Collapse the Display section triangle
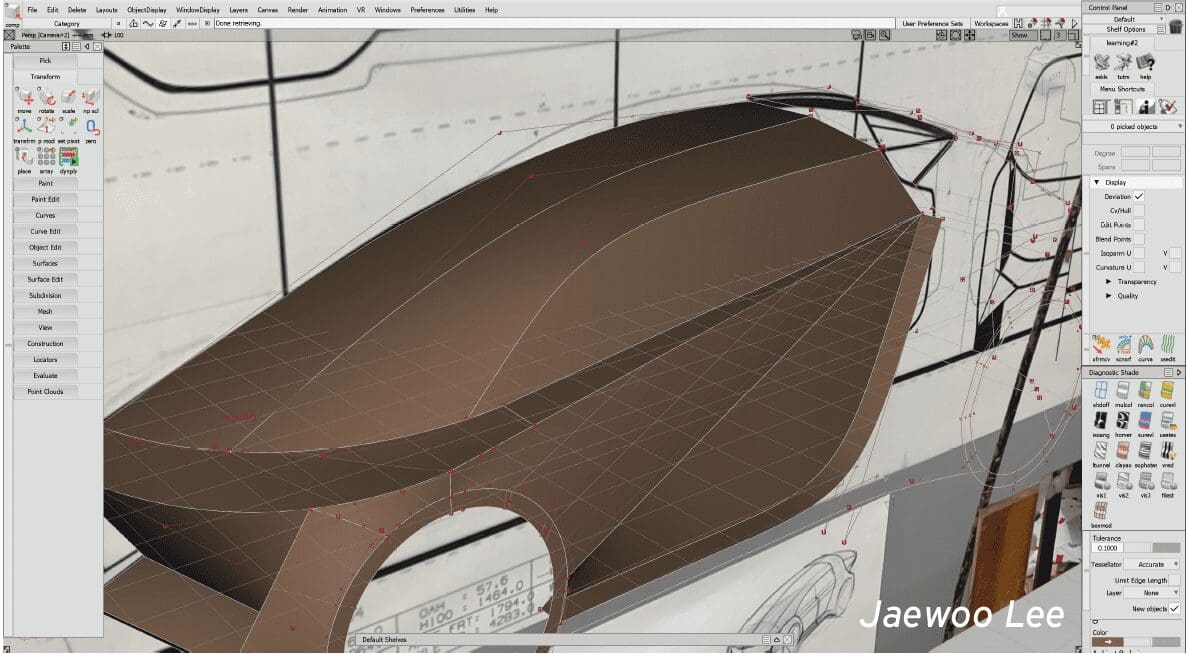The height and width of the screenshot is (654, 1188). pos(1096,183)
